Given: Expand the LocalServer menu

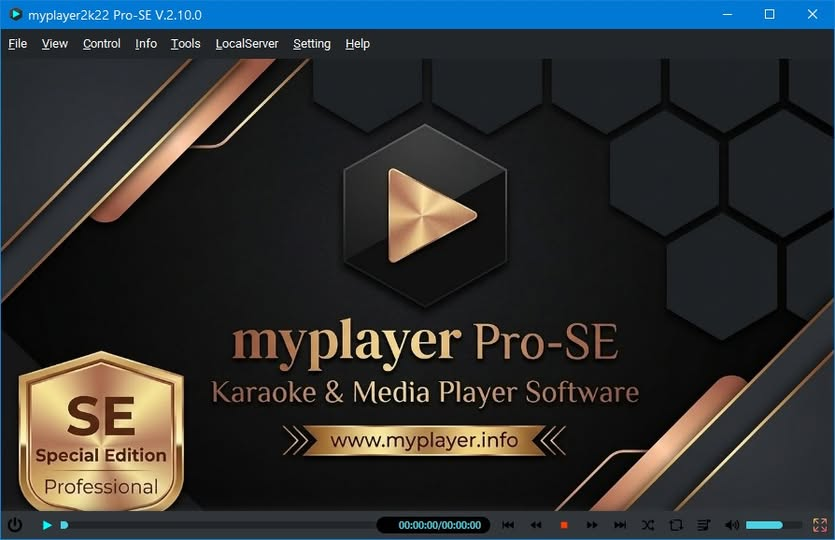Looking at the screenshot, I should (x=247, y=44).
